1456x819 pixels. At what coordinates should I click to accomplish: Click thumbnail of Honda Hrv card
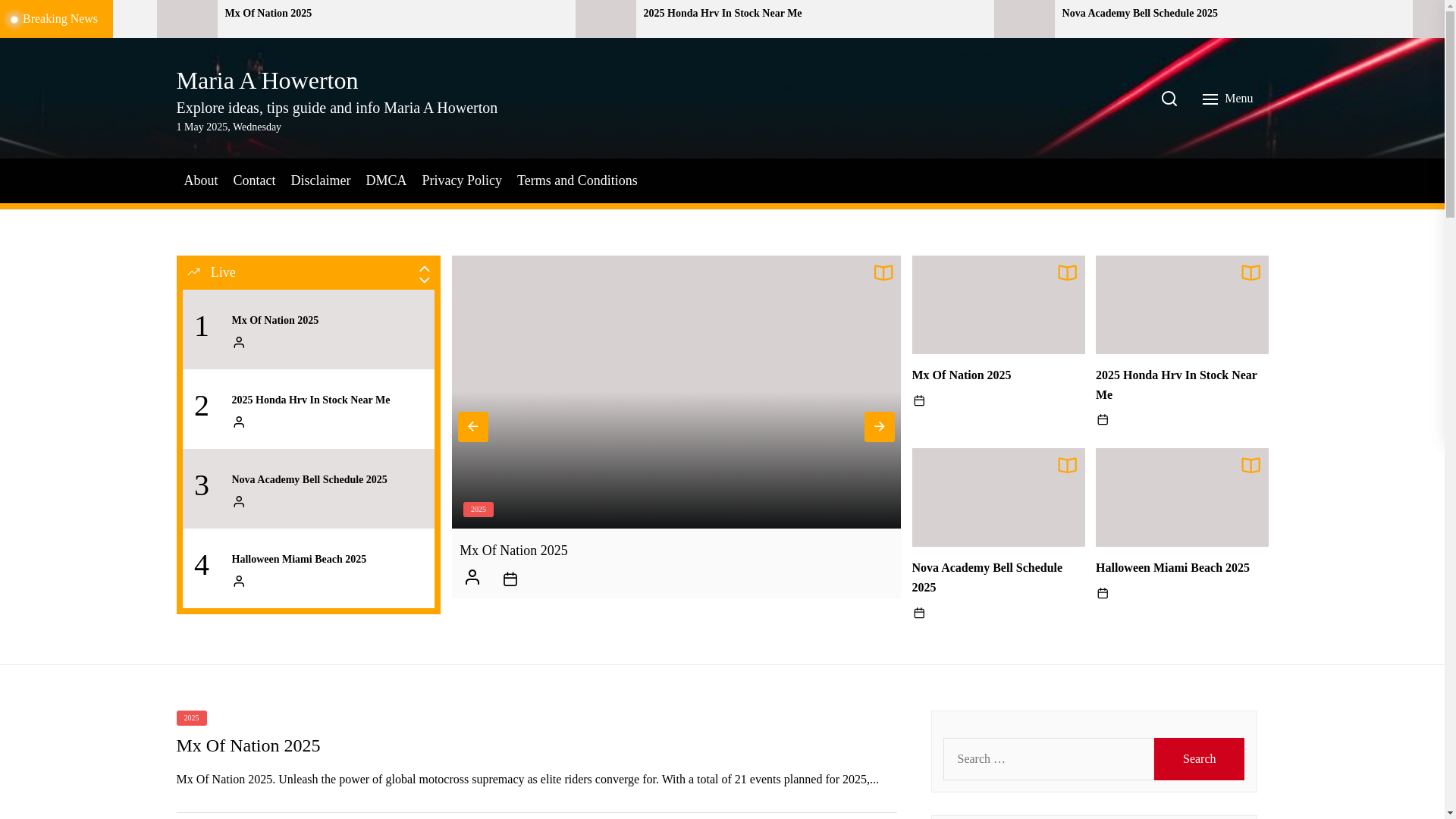1181,305
